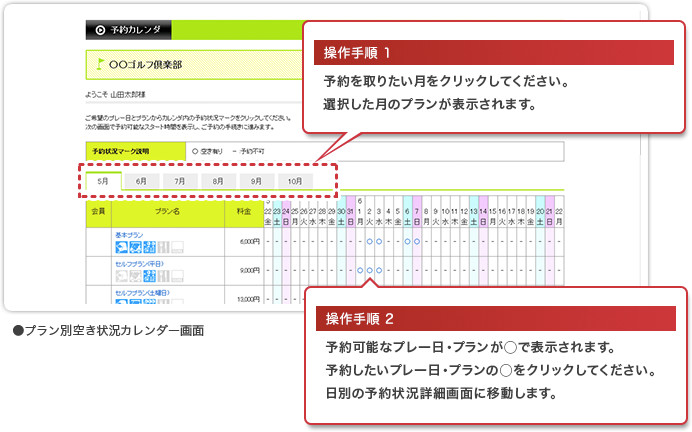Pick セルフプラン(平日) circle on 6/2 火
Screen dimensions: 692x432
coord(369,270)
